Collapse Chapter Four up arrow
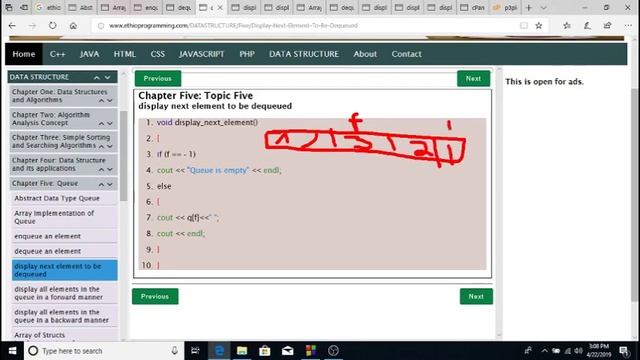This screenshot has height=360, width=640. (101, 169)
